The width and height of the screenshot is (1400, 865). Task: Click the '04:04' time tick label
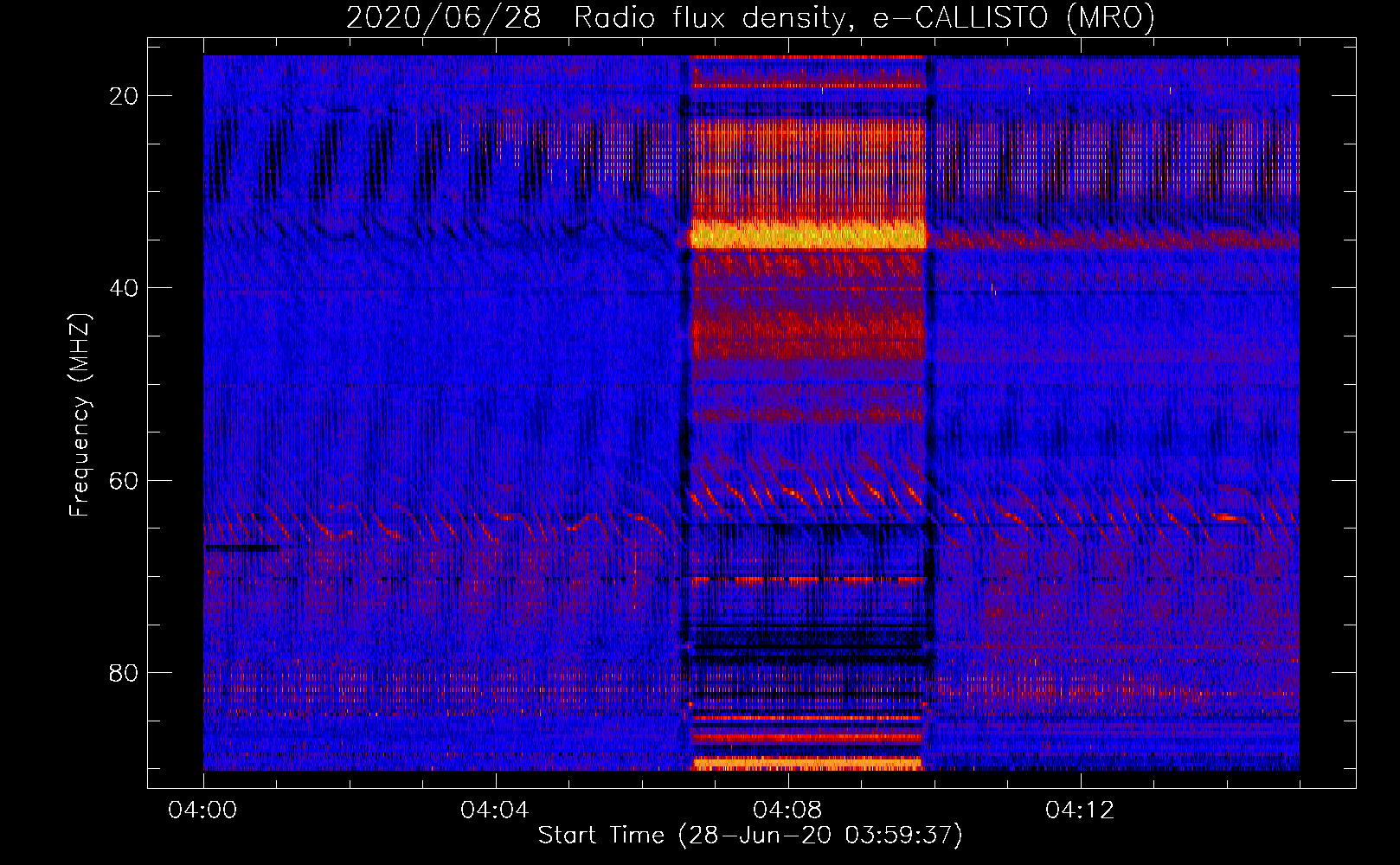pyautogui.click(x=495, y=811)
